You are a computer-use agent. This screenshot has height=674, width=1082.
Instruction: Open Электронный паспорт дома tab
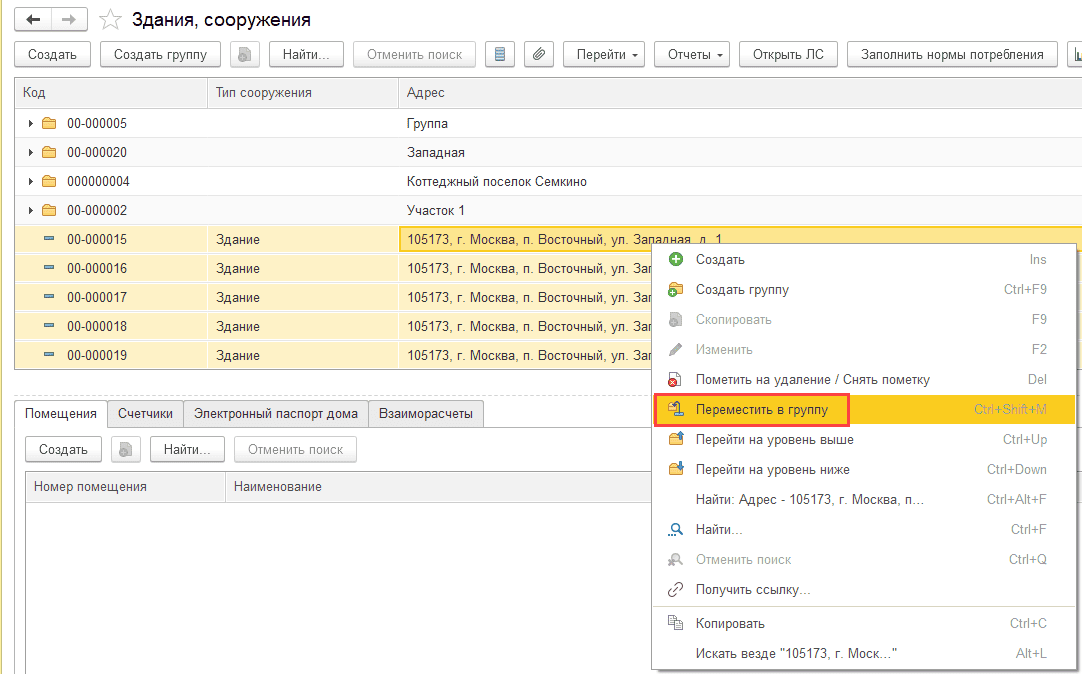276,414
